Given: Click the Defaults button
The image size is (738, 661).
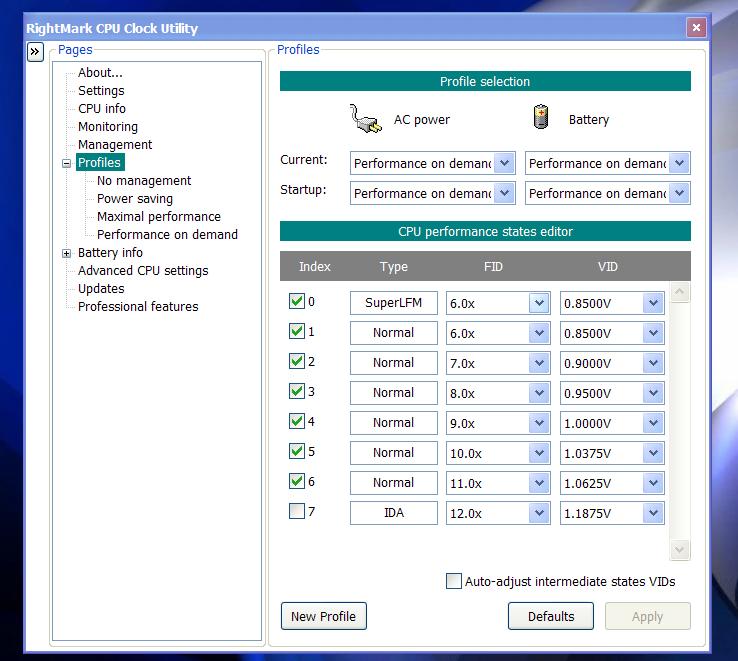Looking at the screenshot, I should [x=551, y=616].
